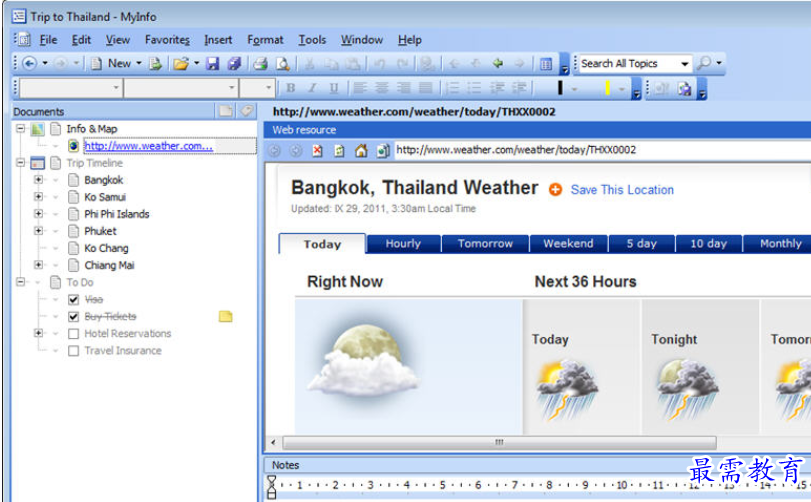
Task: Click the black font color swatch
Action: pos(560,88)
